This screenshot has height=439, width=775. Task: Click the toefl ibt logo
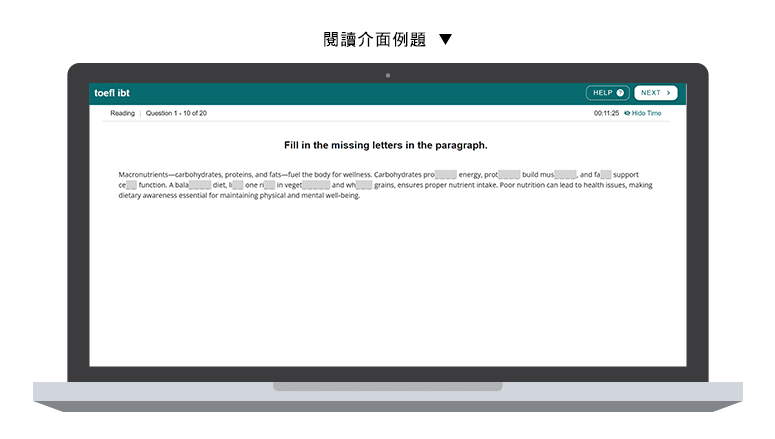coord(112,93)
